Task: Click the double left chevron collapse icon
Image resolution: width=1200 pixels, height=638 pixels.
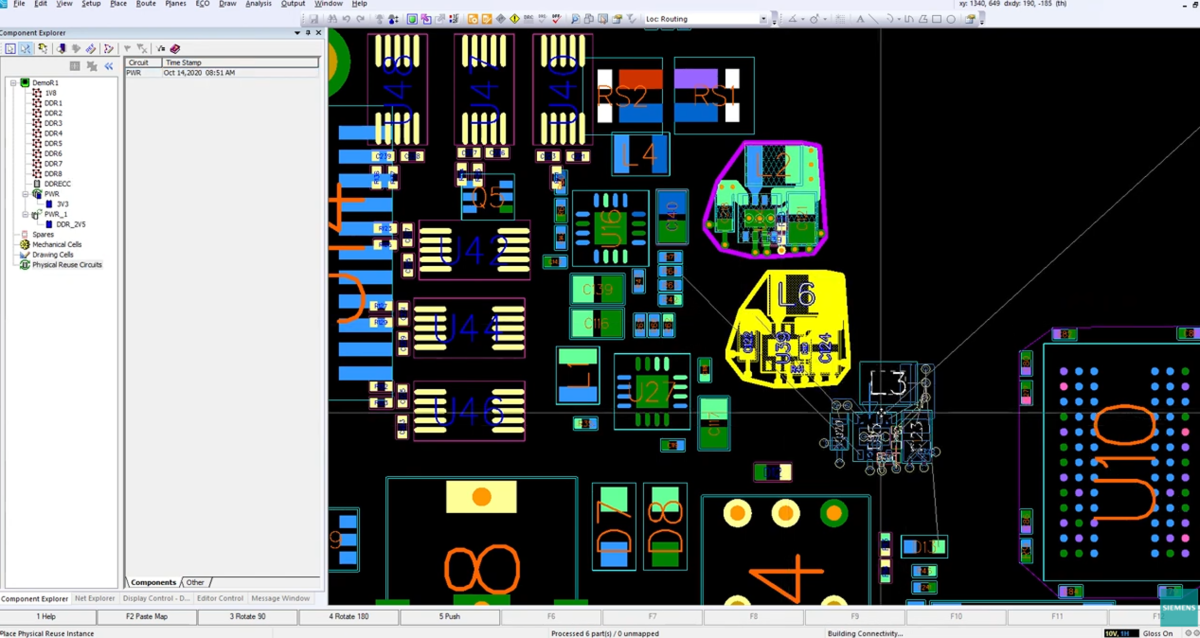Action: coord(109,66)
